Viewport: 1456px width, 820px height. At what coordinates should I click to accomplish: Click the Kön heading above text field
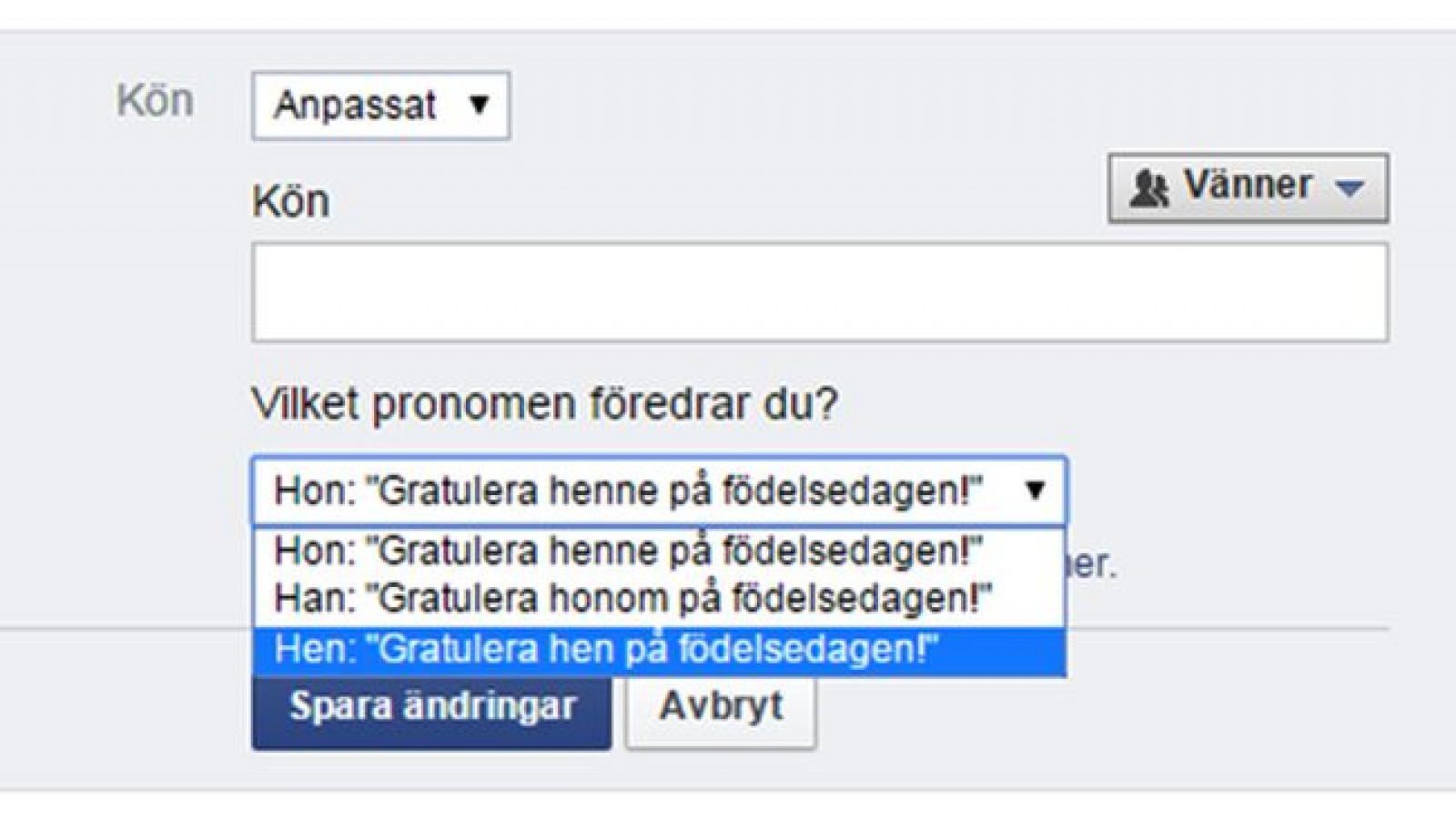tap(290, 201)
